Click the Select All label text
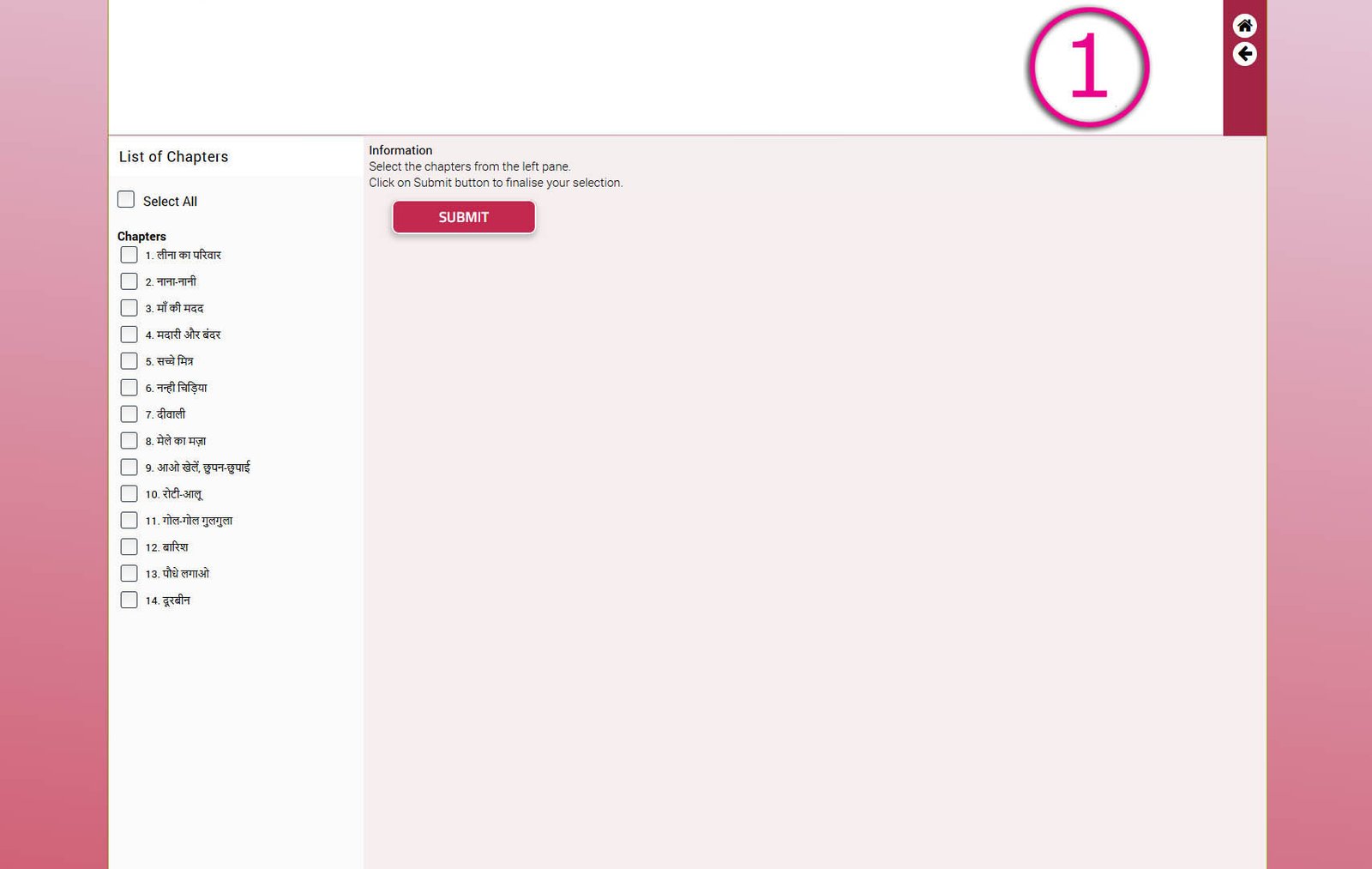This screenshot has height=869, width=1372. 170,202
